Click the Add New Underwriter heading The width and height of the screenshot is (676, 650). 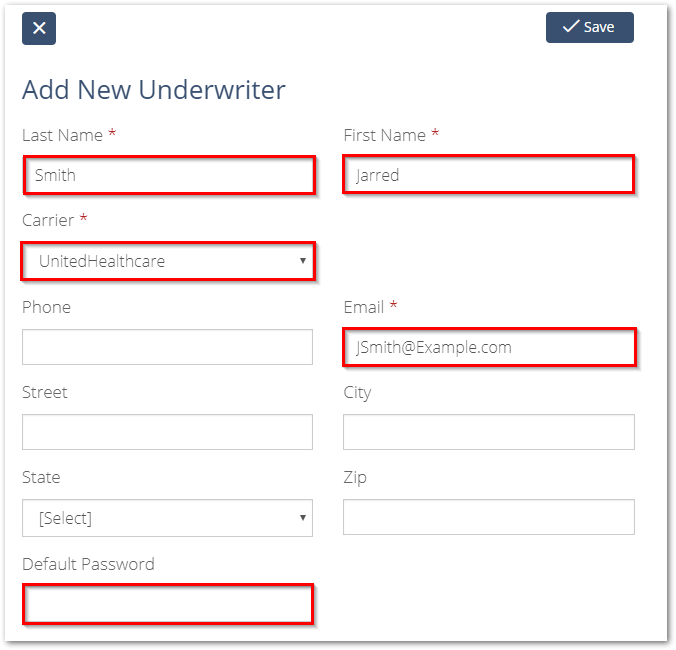(x=154, y=90)
